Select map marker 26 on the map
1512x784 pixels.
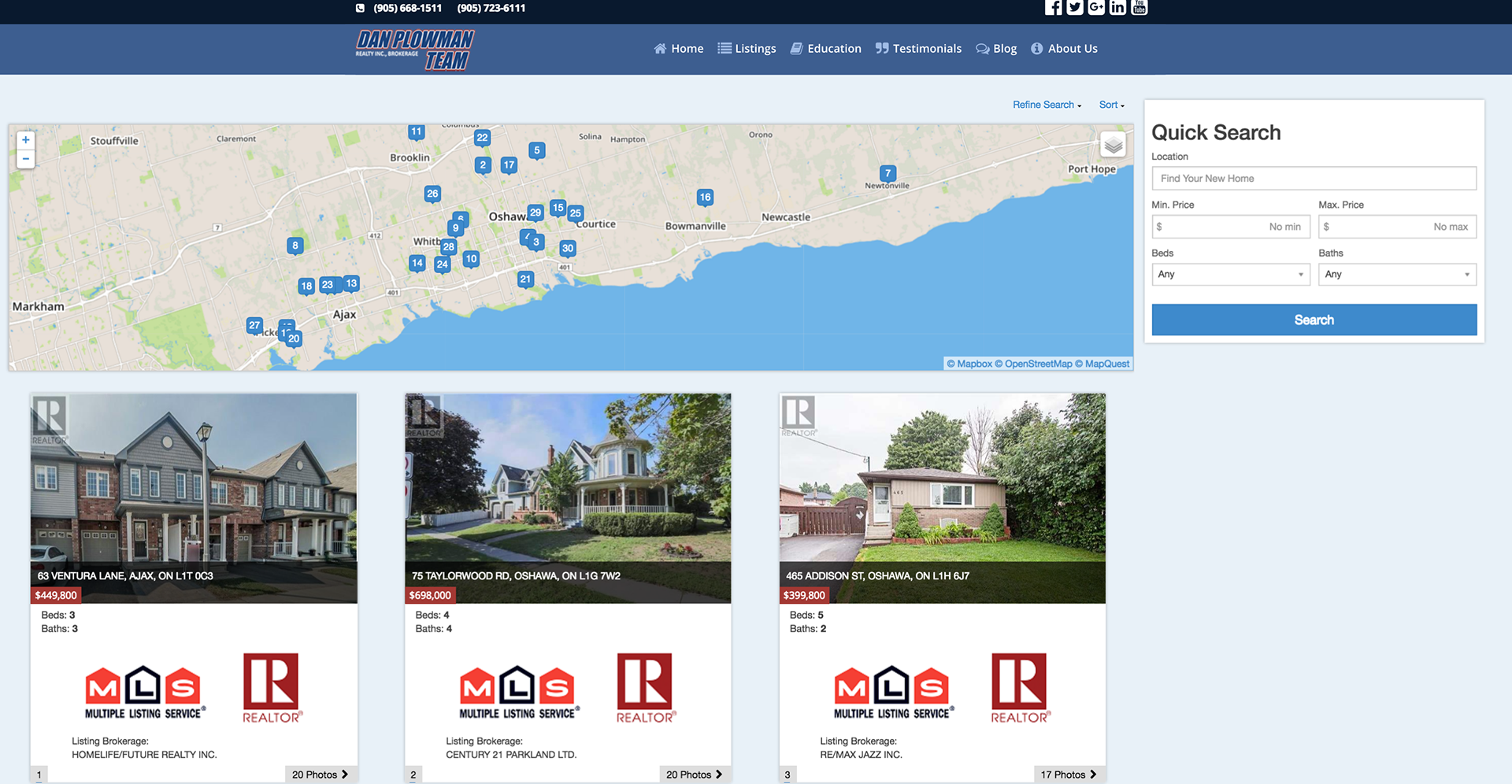click(432, 194)
